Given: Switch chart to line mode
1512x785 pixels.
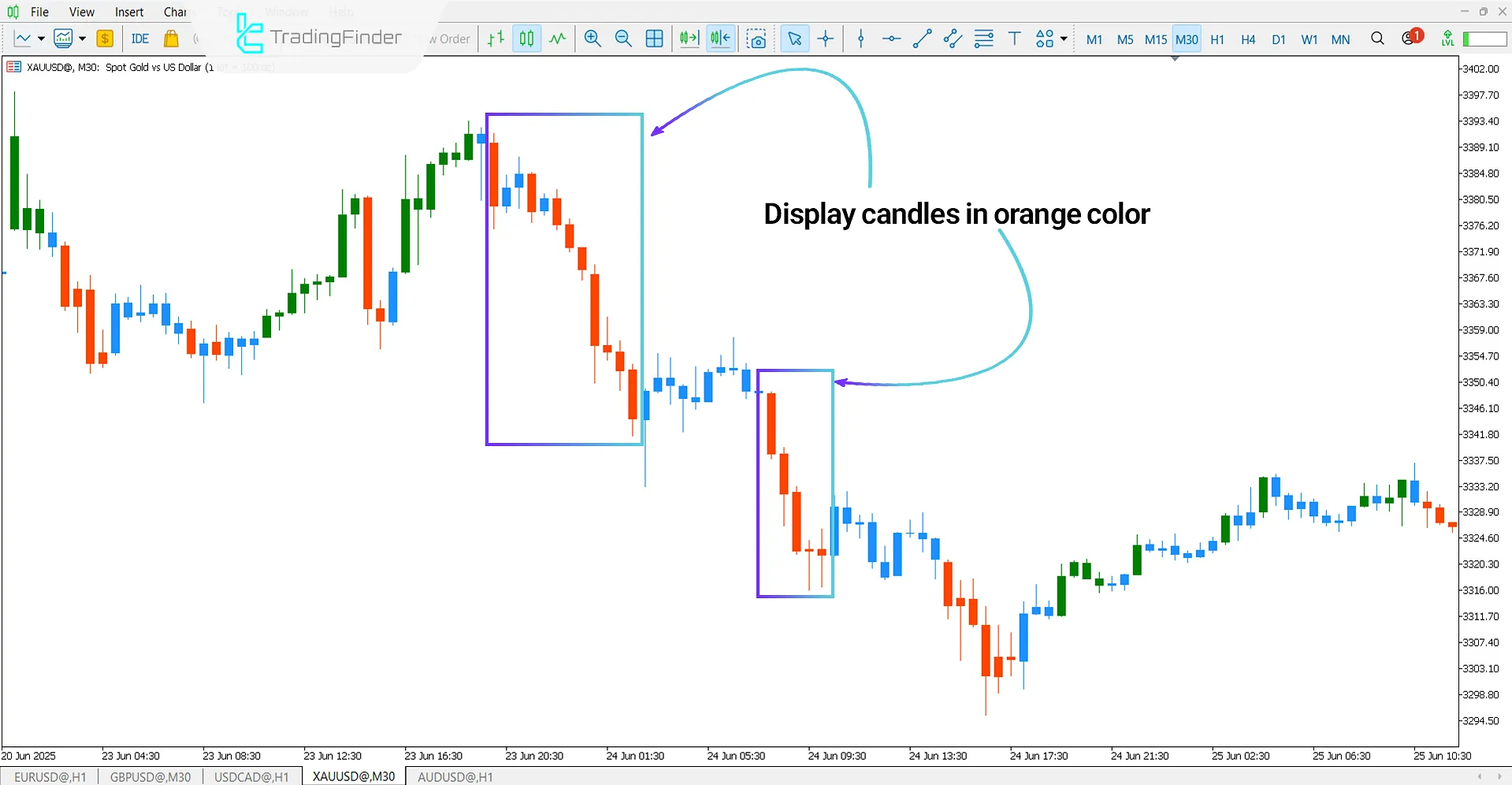Looking at the screenshot, I should pyautogui.click(x=558, y=38).
